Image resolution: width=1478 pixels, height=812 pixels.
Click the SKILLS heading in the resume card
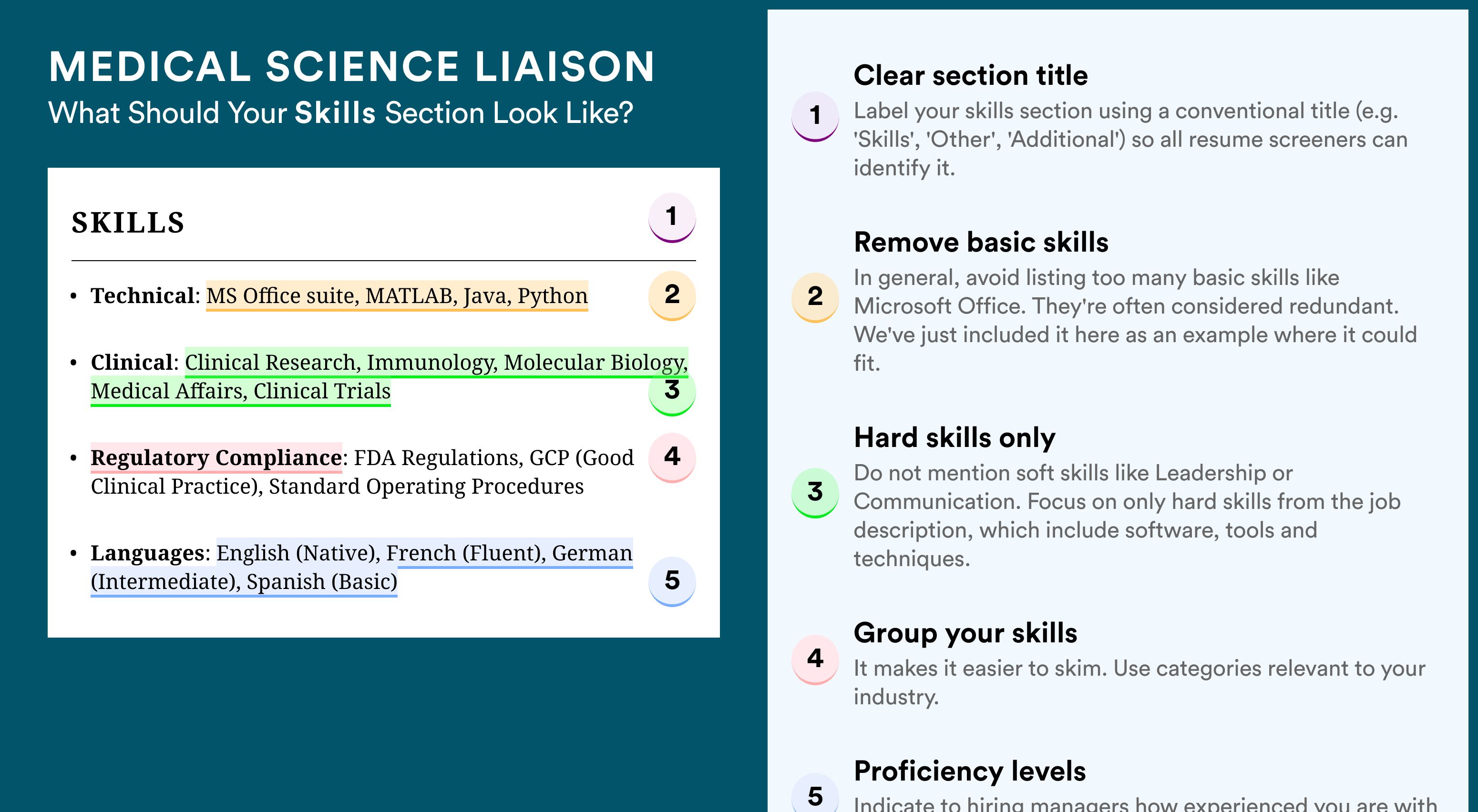(128, 223)
